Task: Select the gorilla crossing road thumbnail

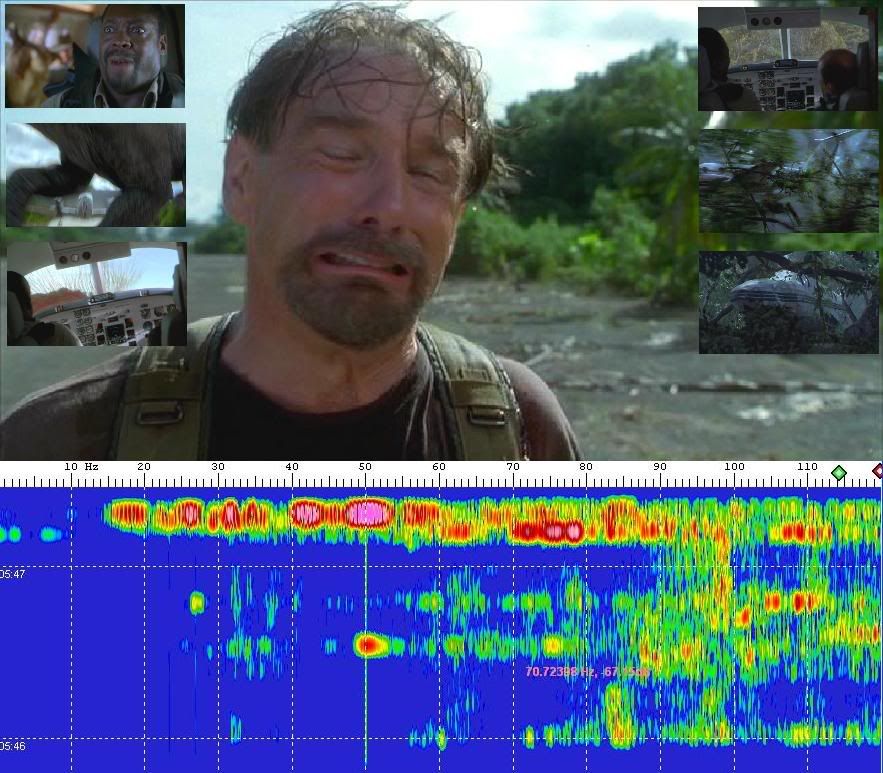Action: 96,175
